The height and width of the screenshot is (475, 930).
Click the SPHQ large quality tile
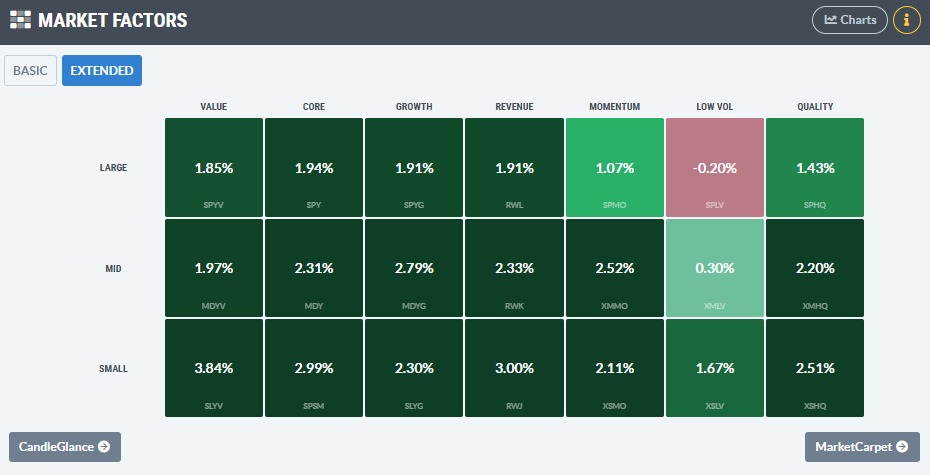pos(814,168)
